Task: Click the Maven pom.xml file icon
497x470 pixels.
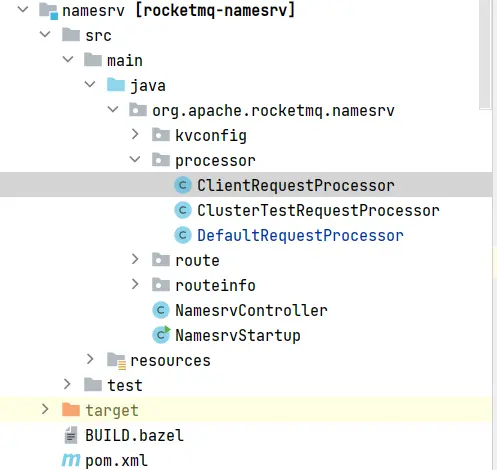Action: coord(71,460)
